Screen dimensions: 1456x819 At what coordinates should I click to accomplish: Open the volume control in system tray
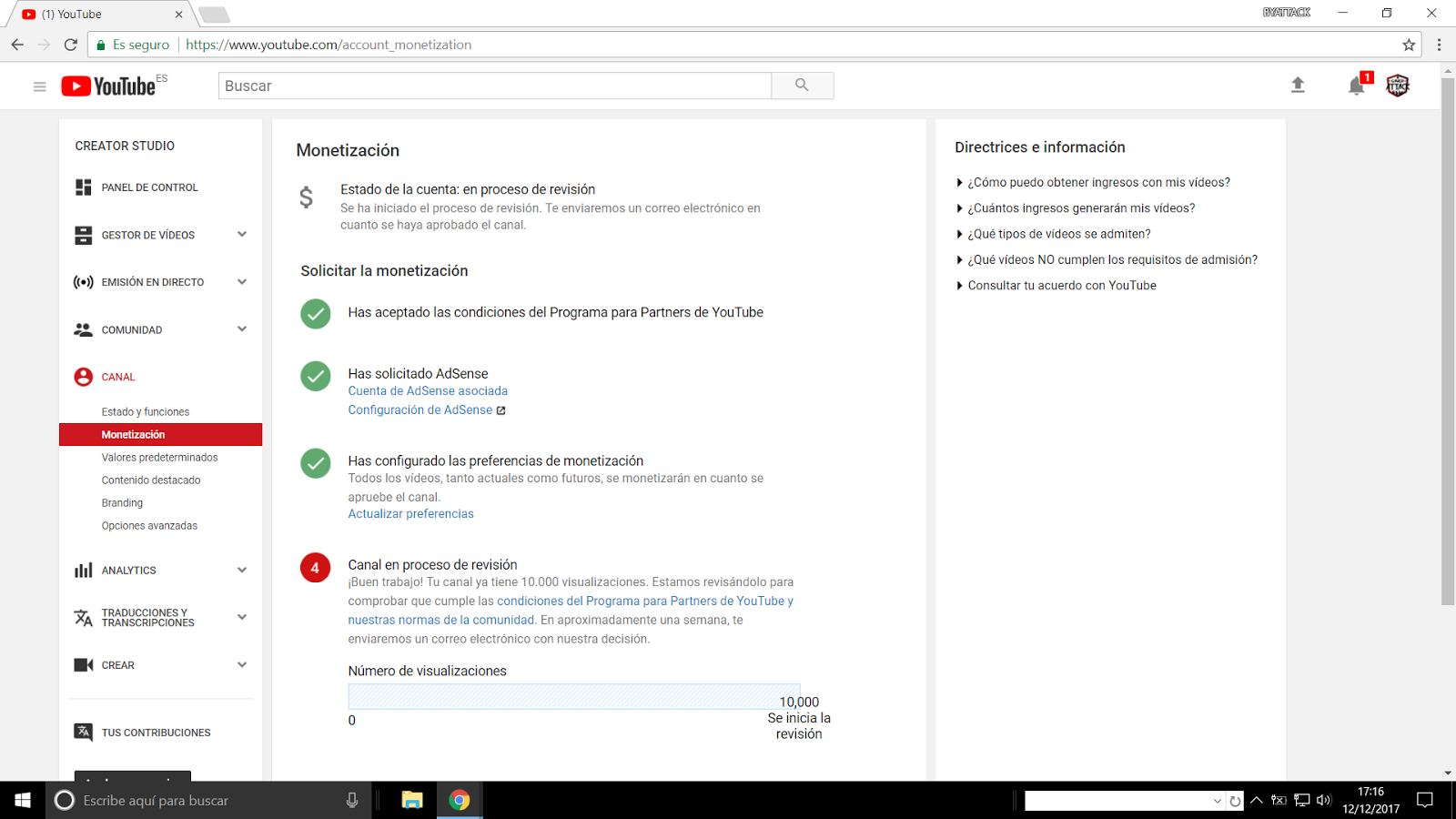[1324, 800]
